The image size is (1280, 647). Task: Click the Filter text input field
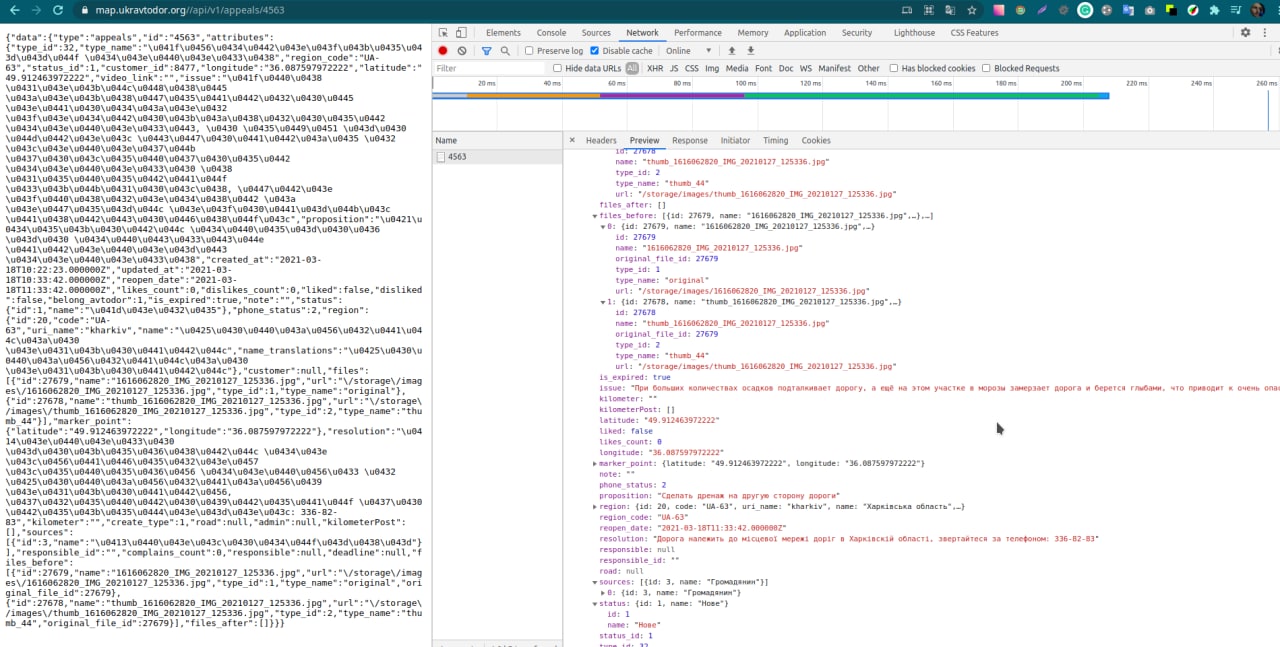tap(490, 69)
